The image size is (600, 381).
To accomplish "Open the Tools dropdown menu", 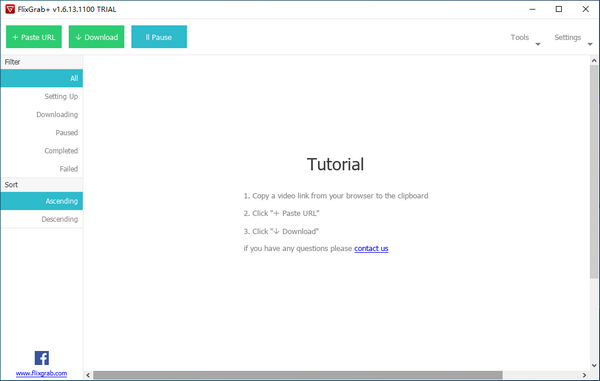I will (x=520, y=37).
